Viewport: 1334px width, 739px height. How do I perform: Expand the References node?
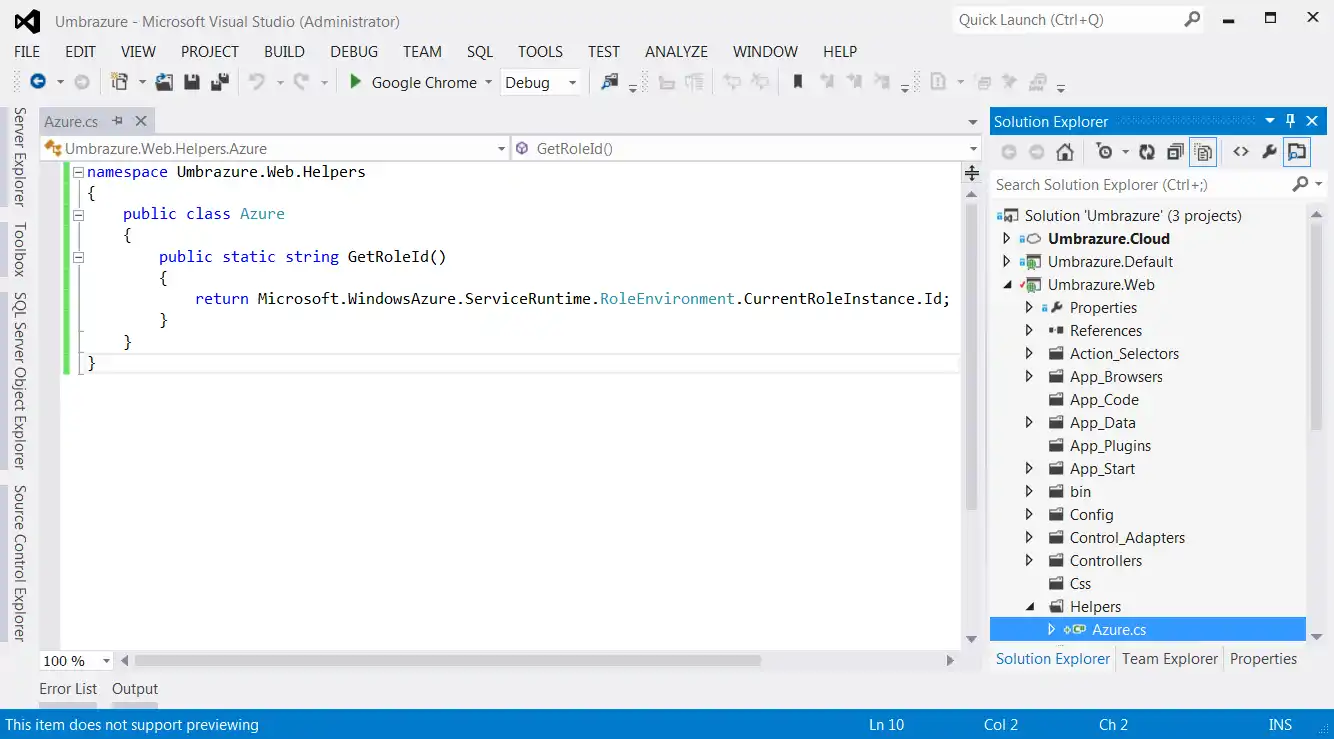pyautogui.click(x=1029, y=331)
